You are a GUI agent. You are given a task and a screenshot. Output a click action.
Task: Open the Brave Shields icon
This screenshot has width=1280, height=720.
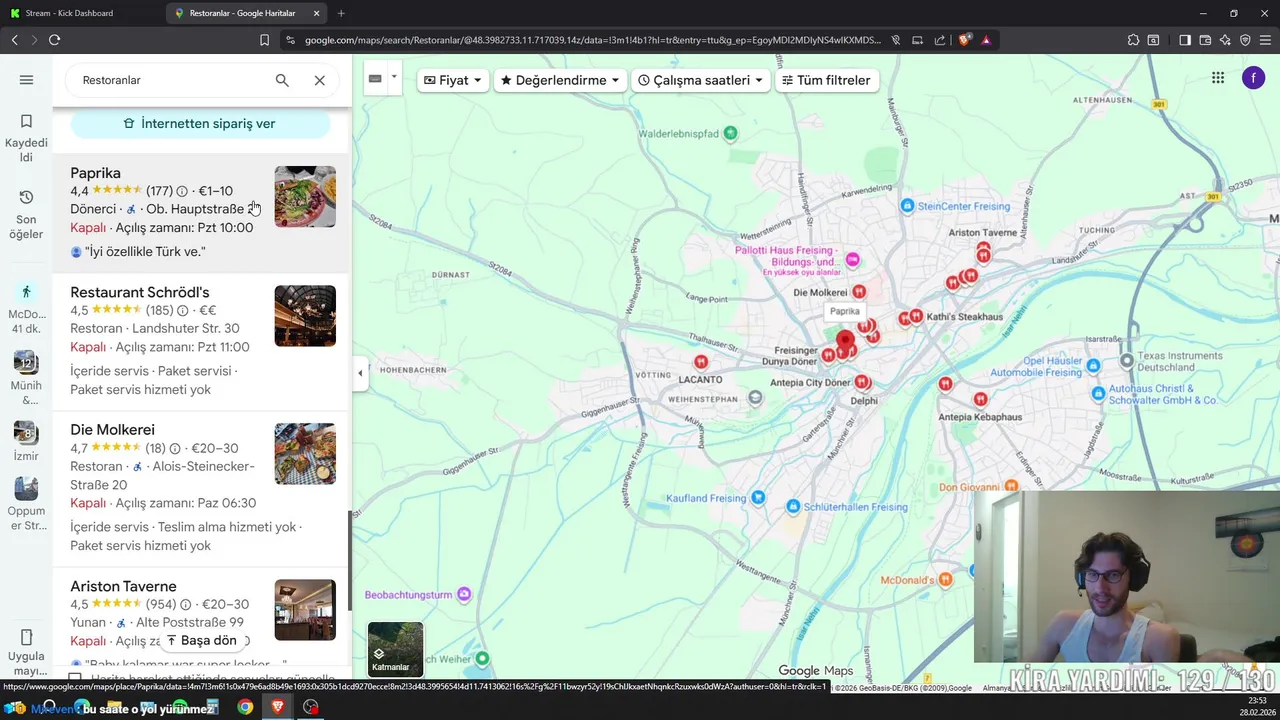(964, 40)
